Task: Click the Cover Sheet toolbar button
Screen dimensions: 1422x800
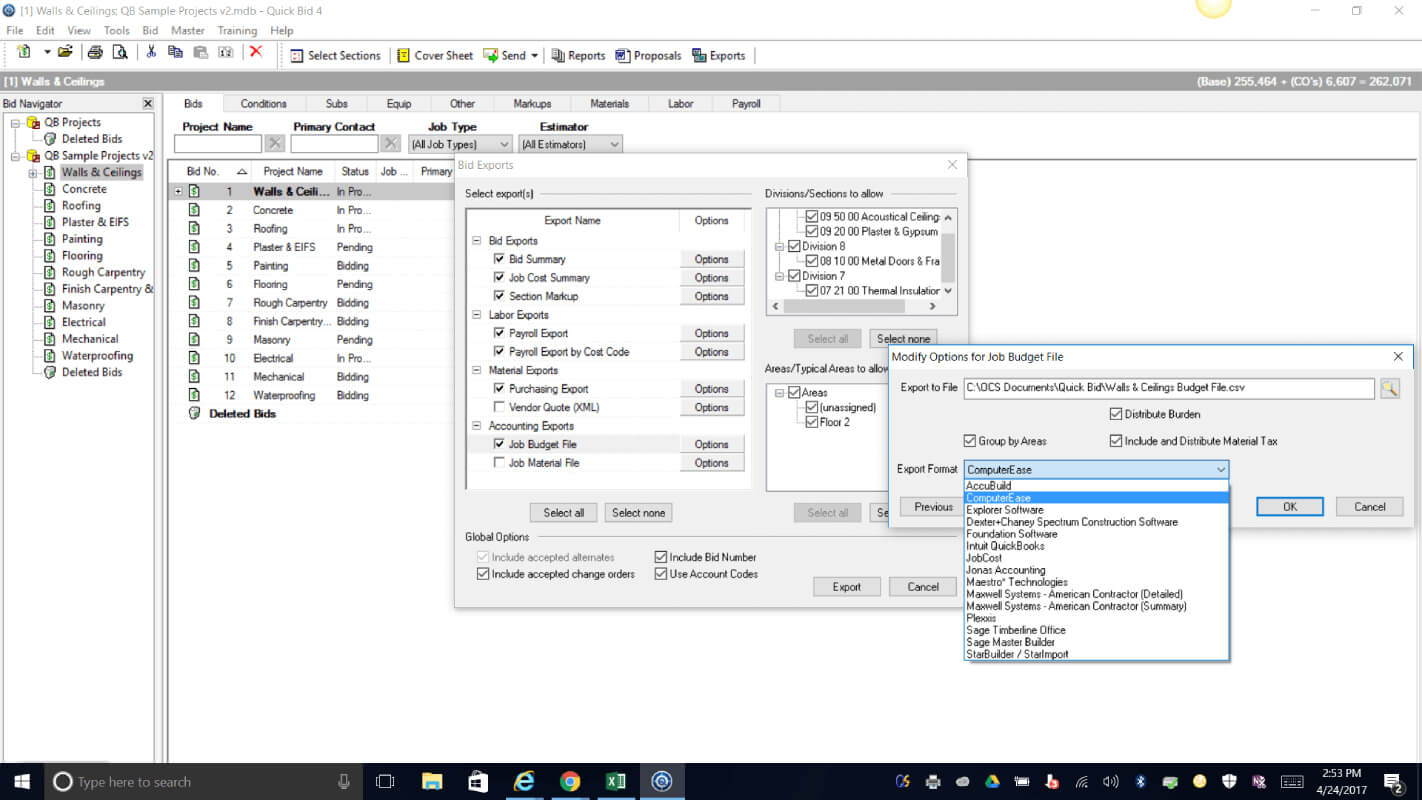Action: pos(434,55)
